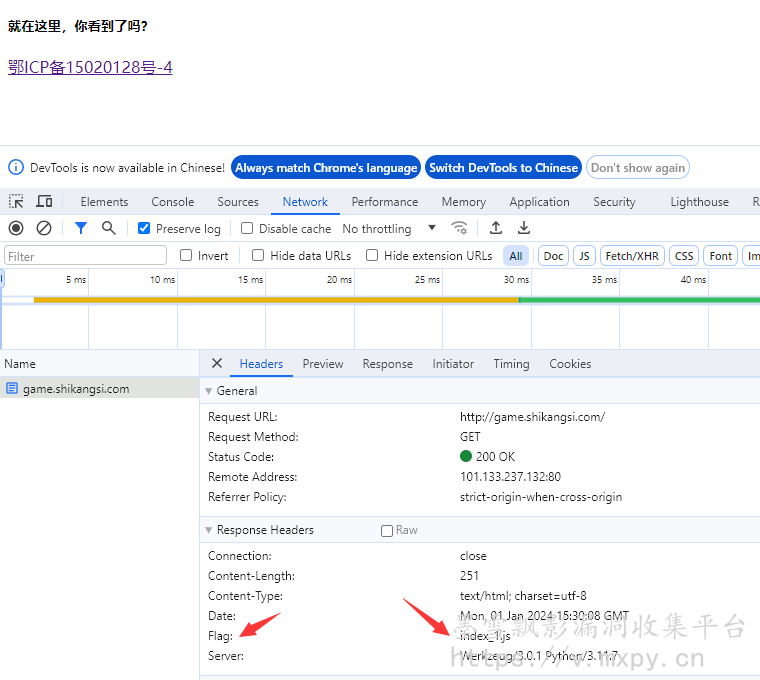This screenshot has height=680, width=760.
Task: Dismiss with Don't show again button
Action: [x=638, y=167]
